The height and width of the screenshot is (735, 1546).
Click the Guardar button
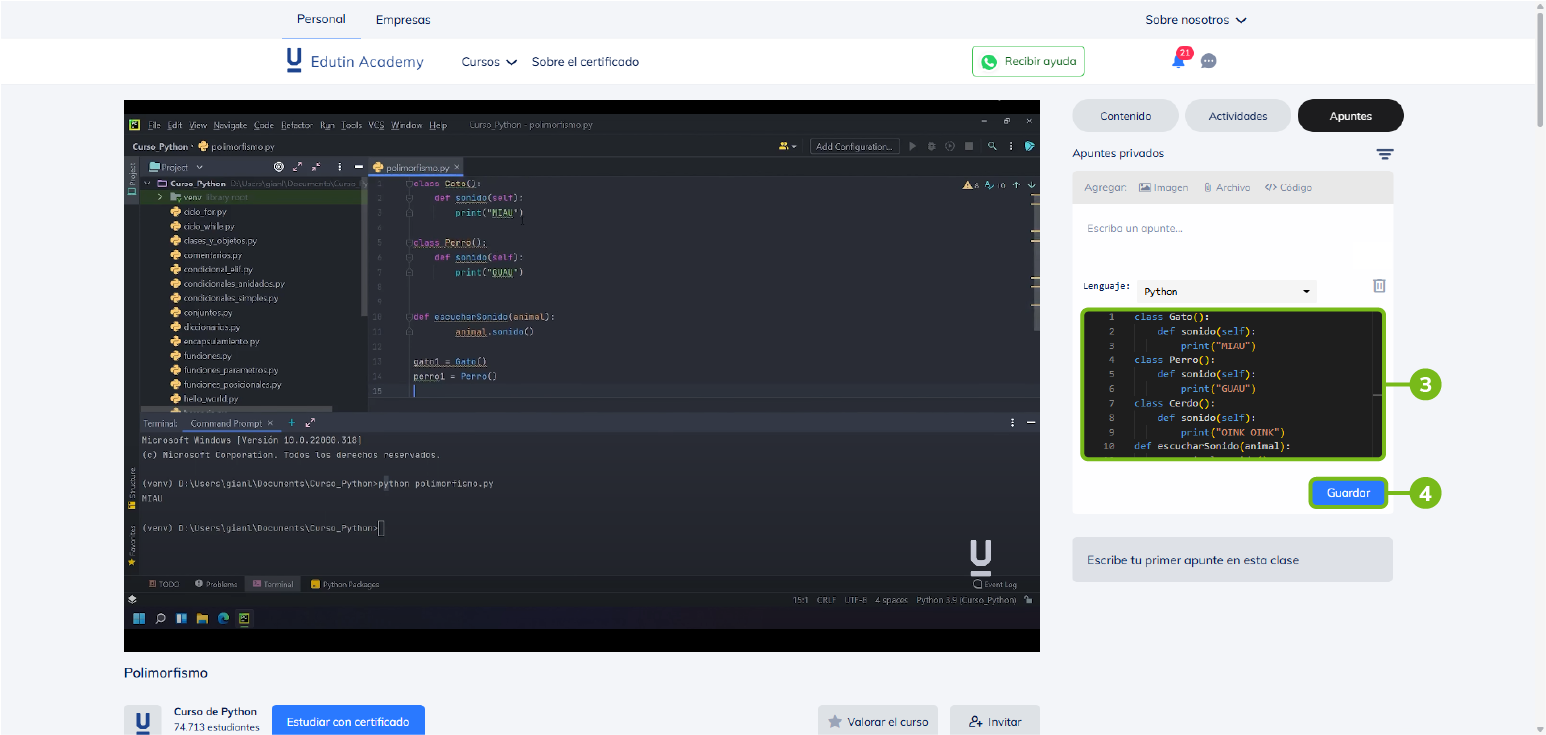click(x=1347, y=493)
